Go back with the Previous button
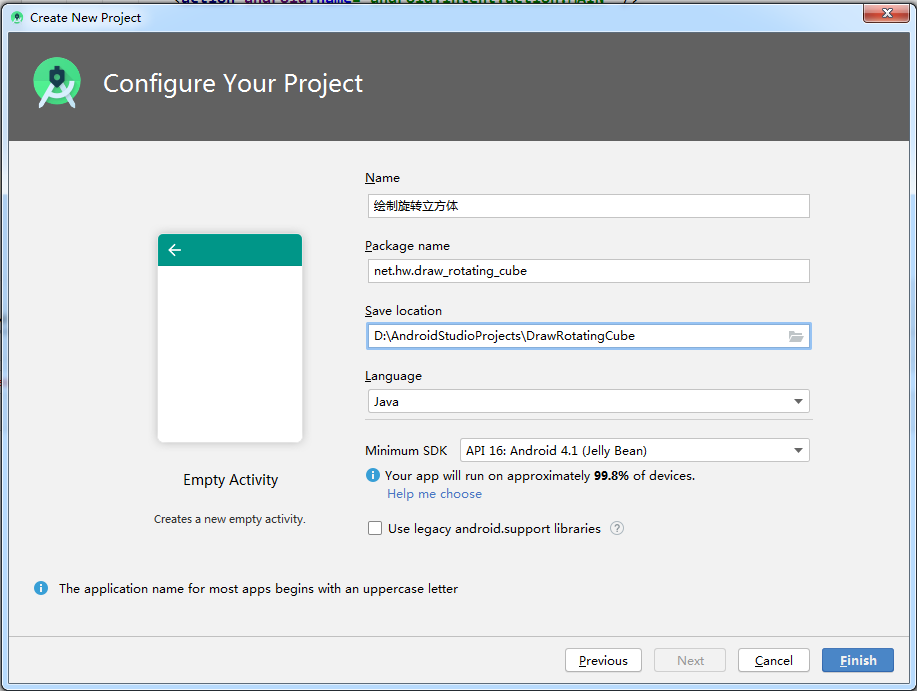 coord(603,660)
